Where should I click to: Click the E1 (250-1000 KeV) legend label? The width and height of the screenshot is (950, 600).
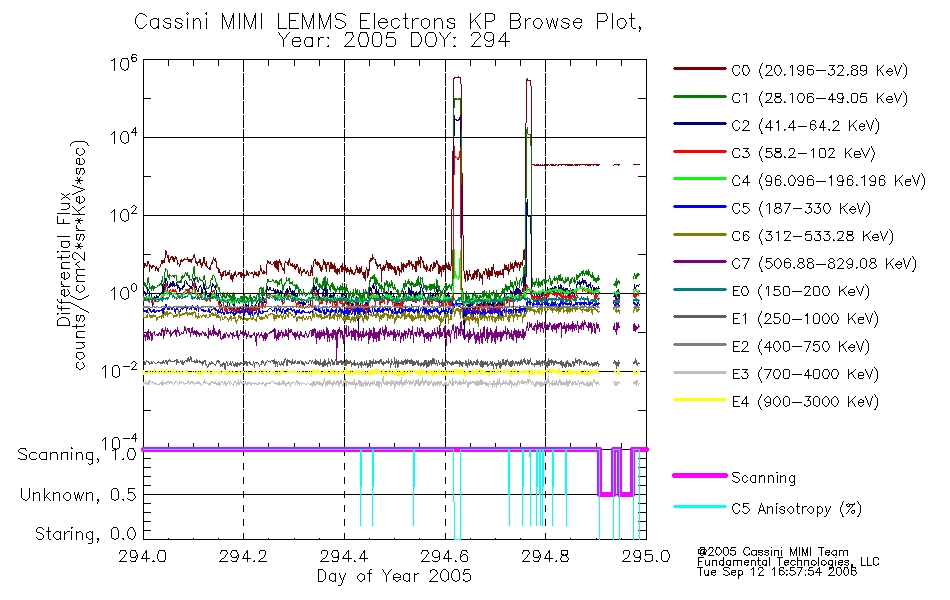coord(805,319)
